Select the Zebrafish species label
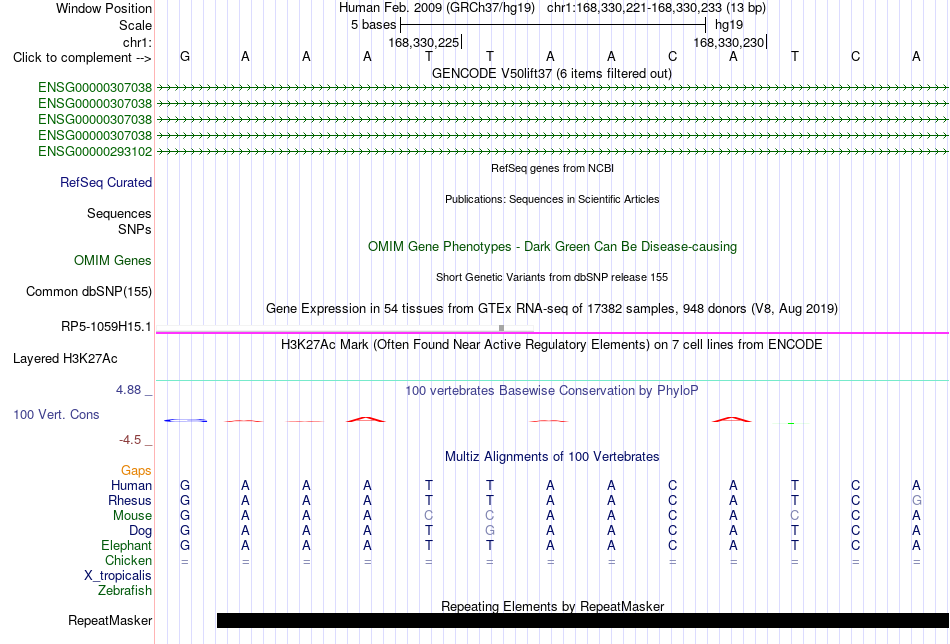 click(x=125, y=591)
